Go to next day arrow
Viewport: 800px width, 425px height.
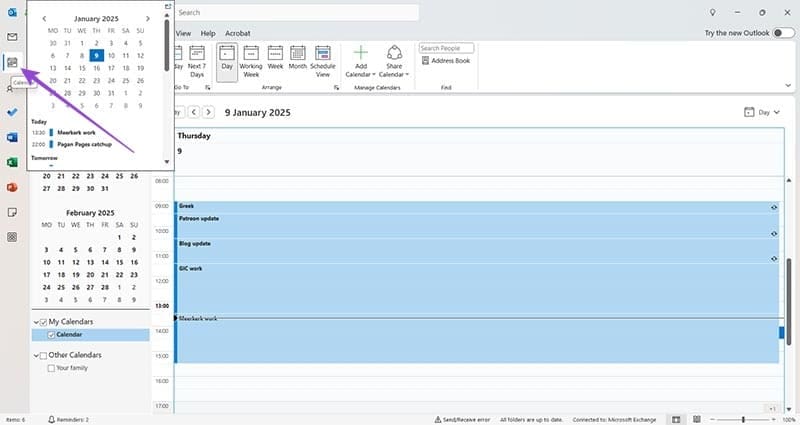click(x=208, y=112)
